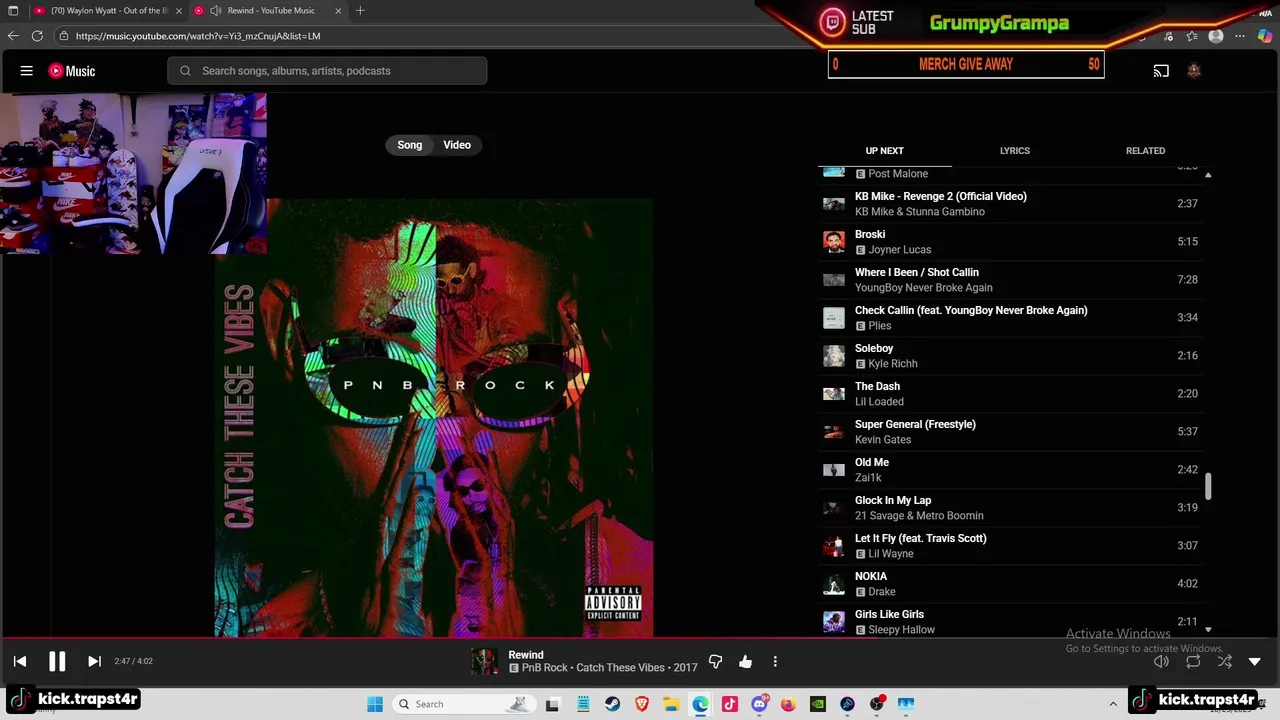The image size is (1280, 720).
Task: Skip to the previous track
Action: pyautogui.click(x=20, y=661)
